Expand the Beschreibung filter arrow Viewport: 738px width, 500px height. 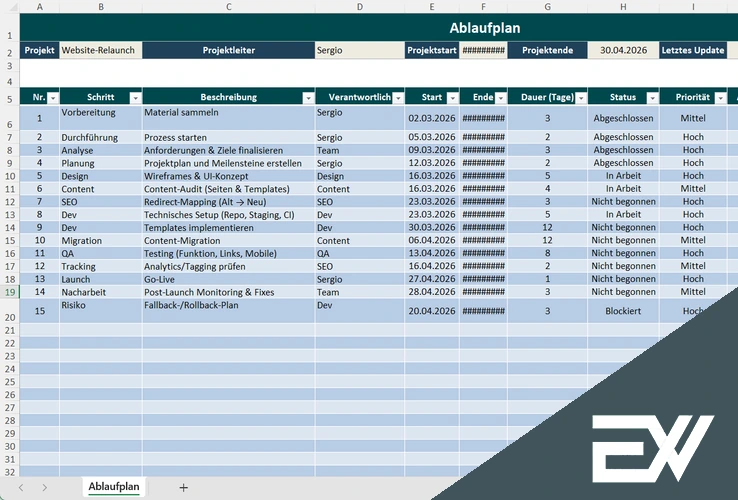(306, 98)
